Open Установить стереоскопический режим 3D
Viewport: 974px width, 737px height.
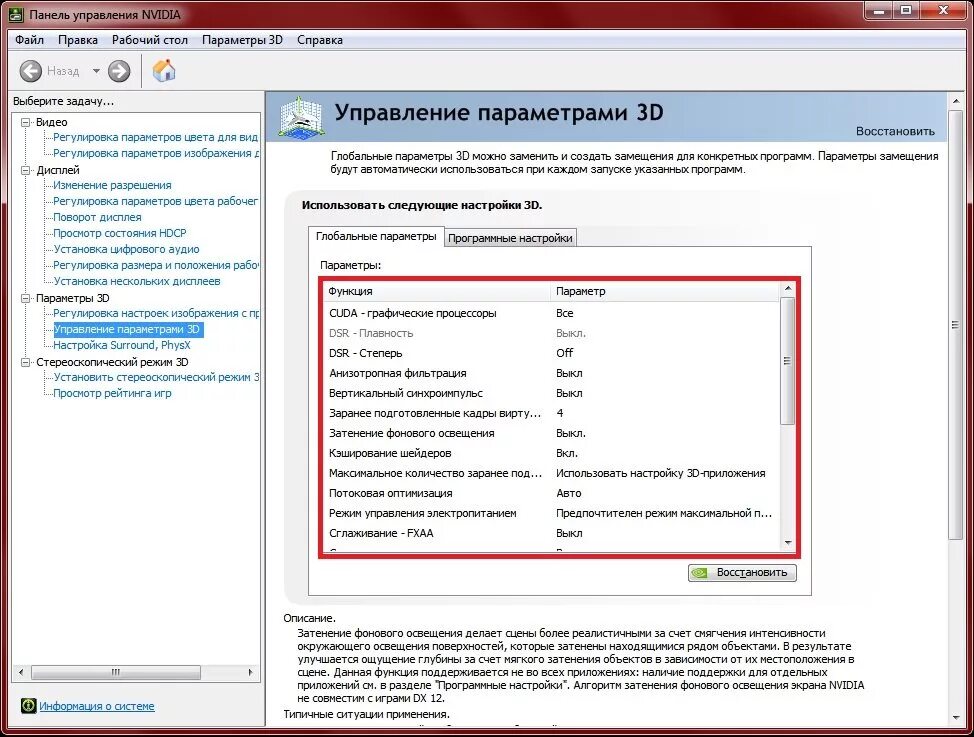(x=156, y=377)
